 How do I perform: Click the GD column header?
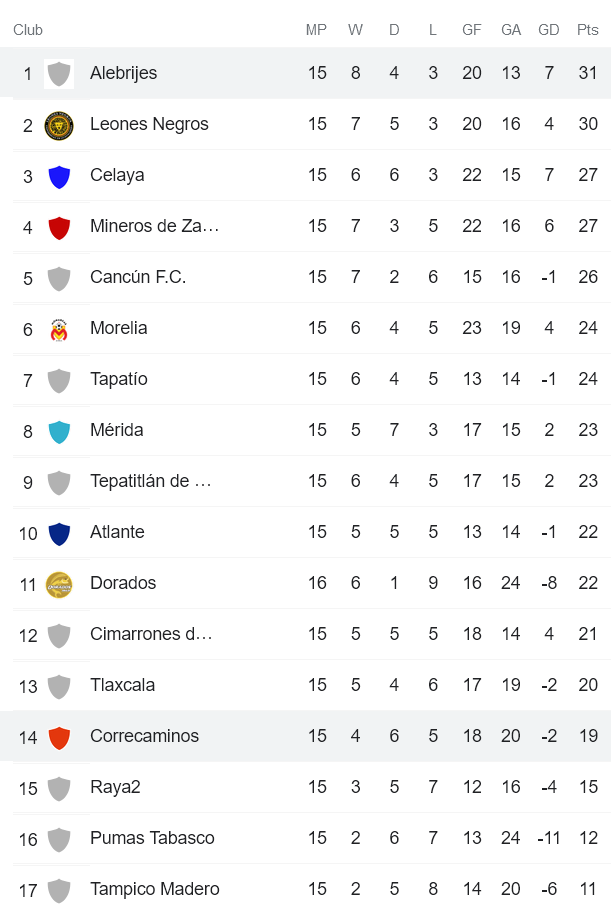(x=548, y=30)
